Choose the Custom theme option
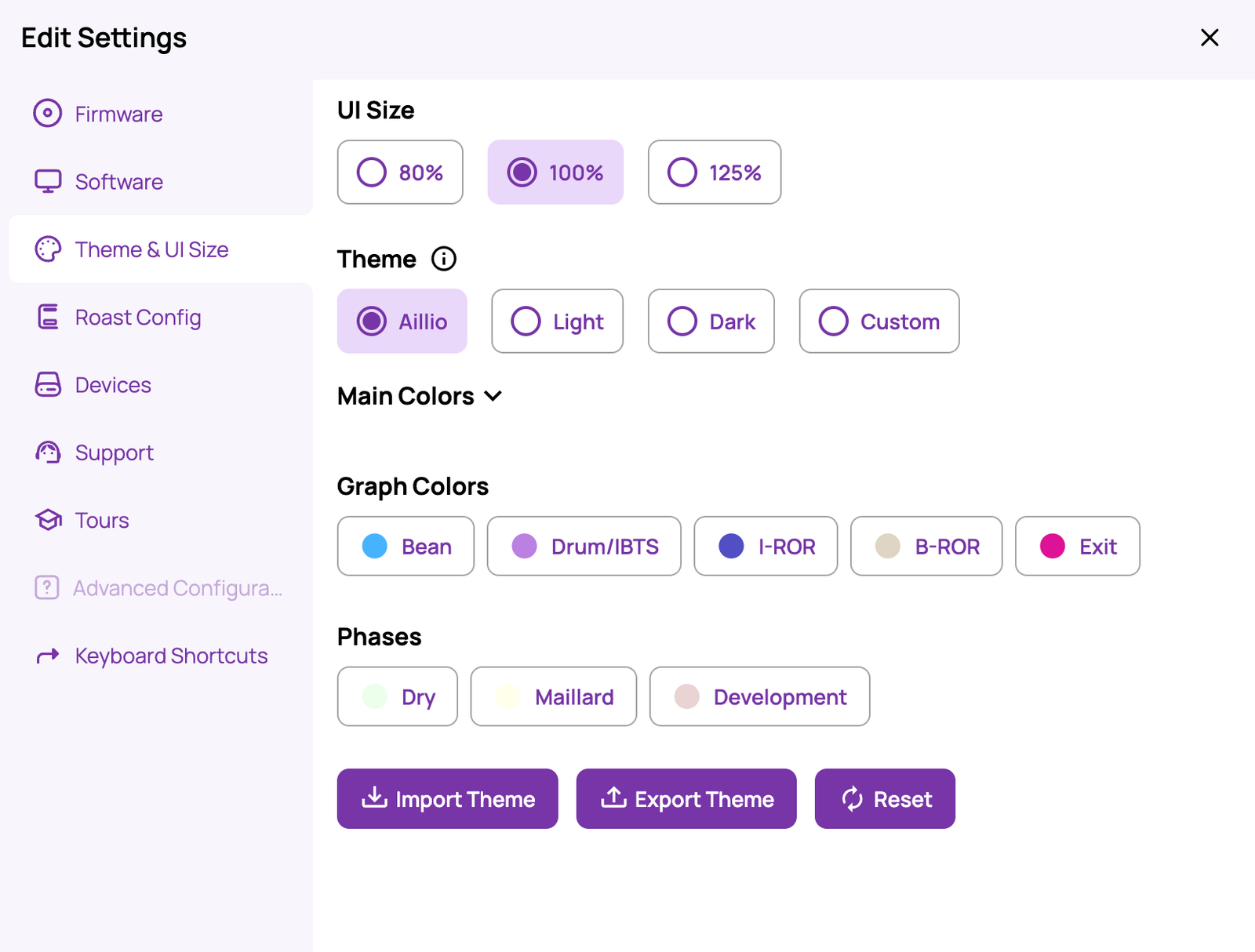Viewport: 1255px width, 952px height. (879, 322)
